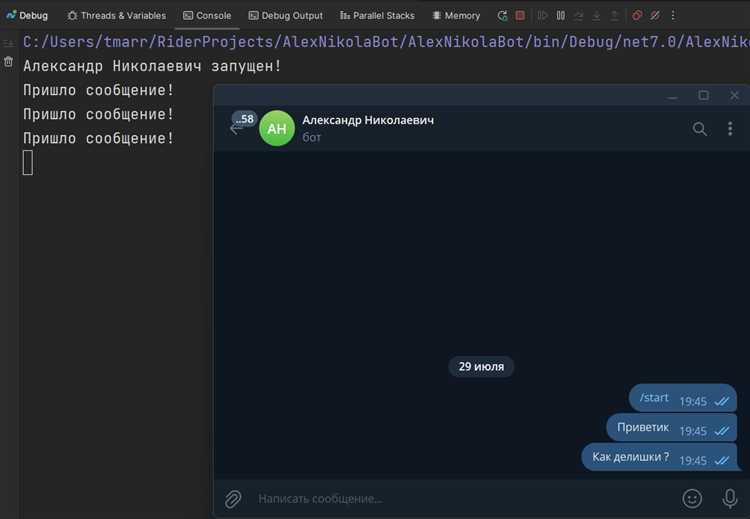
Task: Stop the running debug session
Action: tap(520, 15)
